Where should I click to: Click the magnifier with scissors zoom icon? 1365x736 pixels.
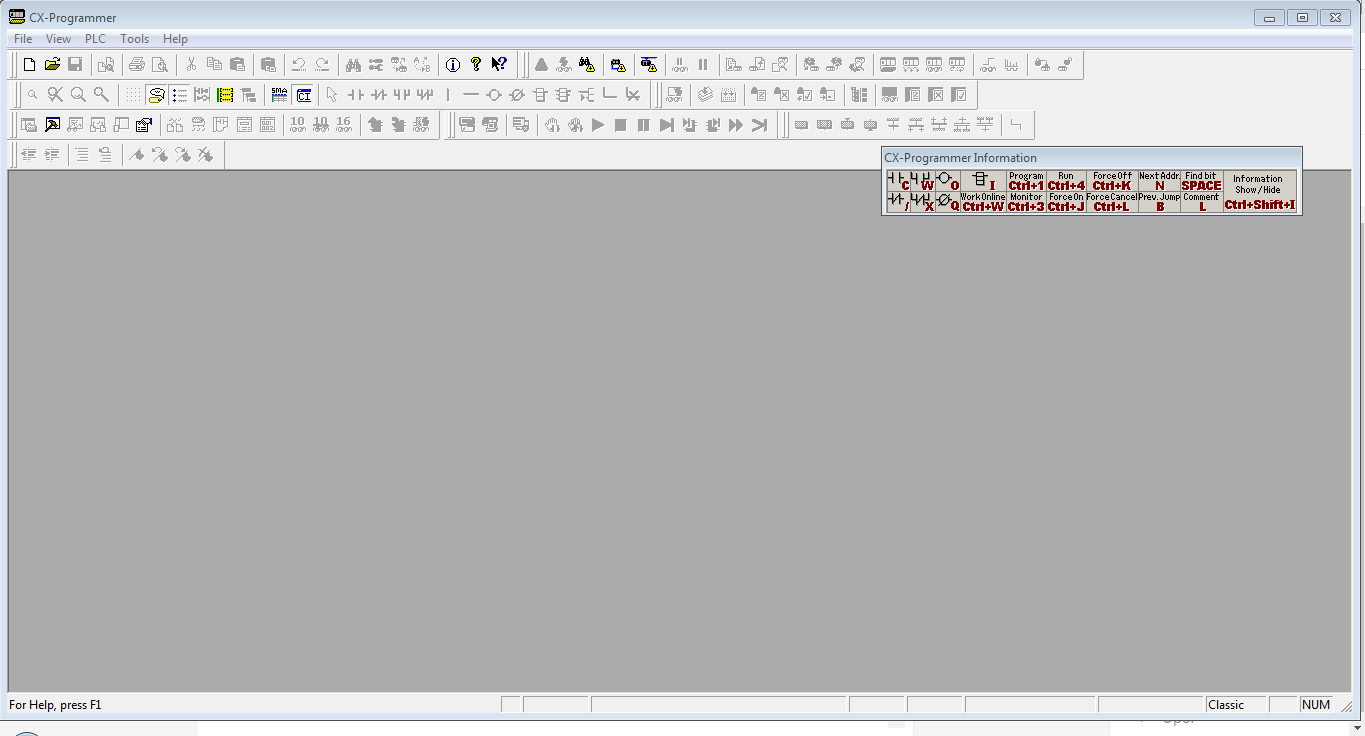[55, 95]
